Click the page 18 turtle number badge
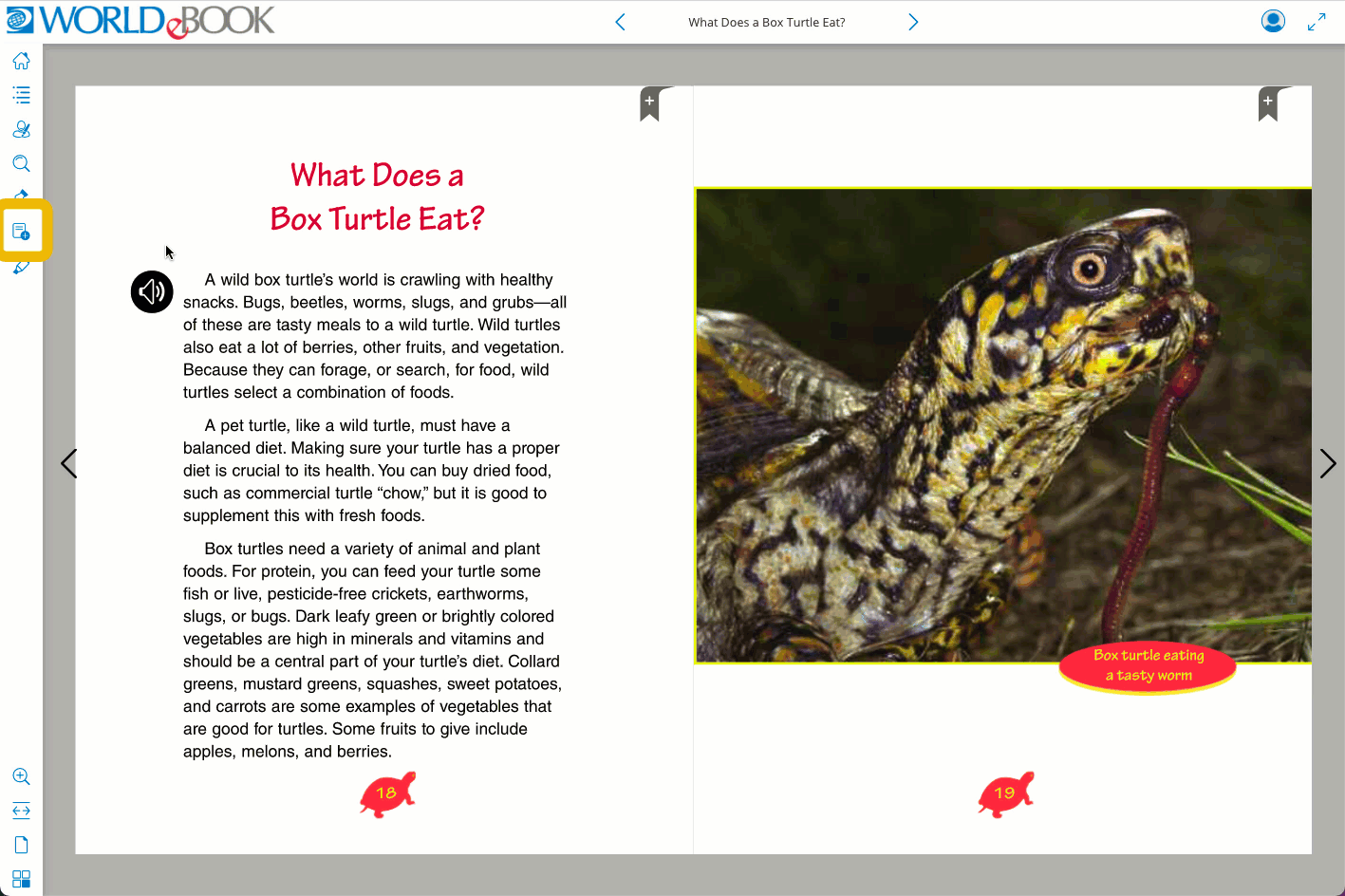Screen dimensions: 1345x896 387,793
